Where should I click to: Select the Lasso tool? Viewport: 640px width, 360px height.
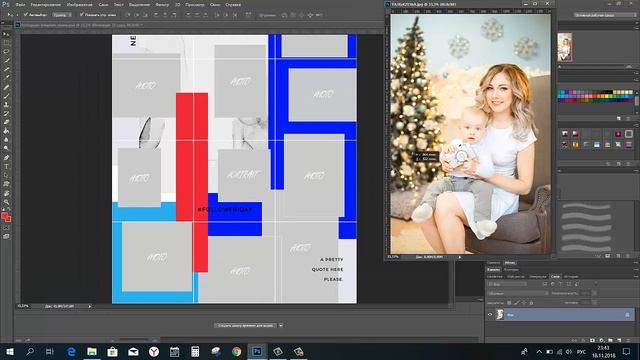(6, 51)
